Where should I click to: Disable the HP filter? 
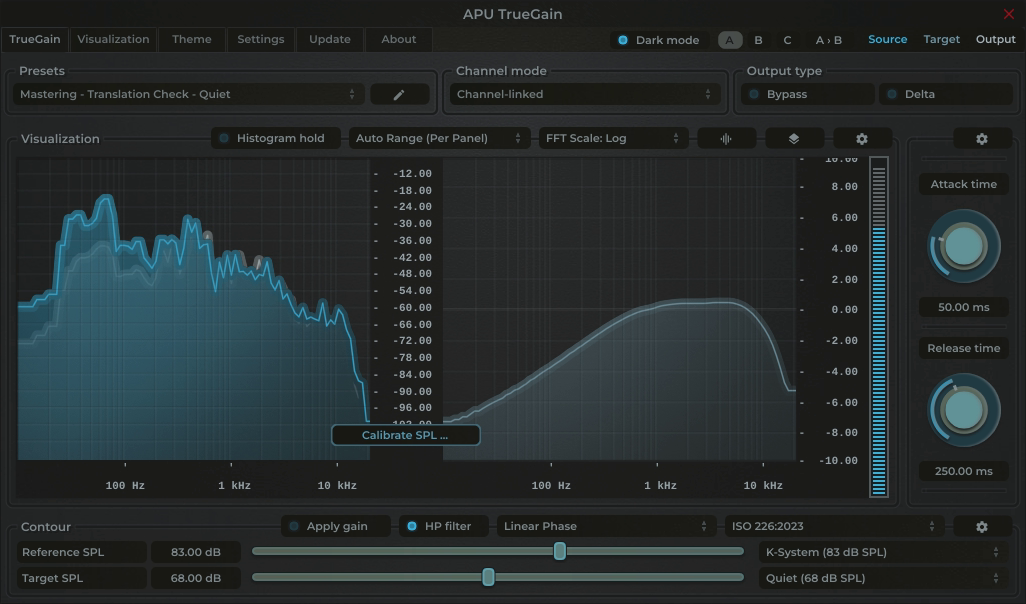443,526
